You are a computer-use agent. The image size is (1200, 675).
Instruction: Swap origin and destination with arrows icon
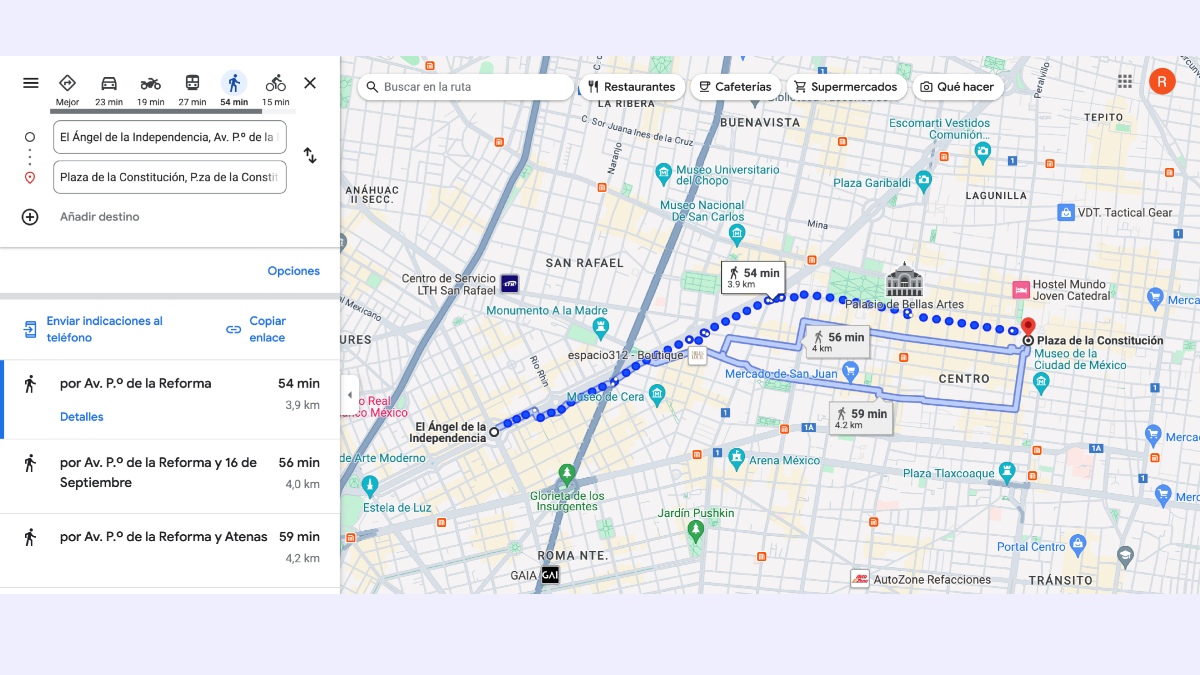point(310,156)
